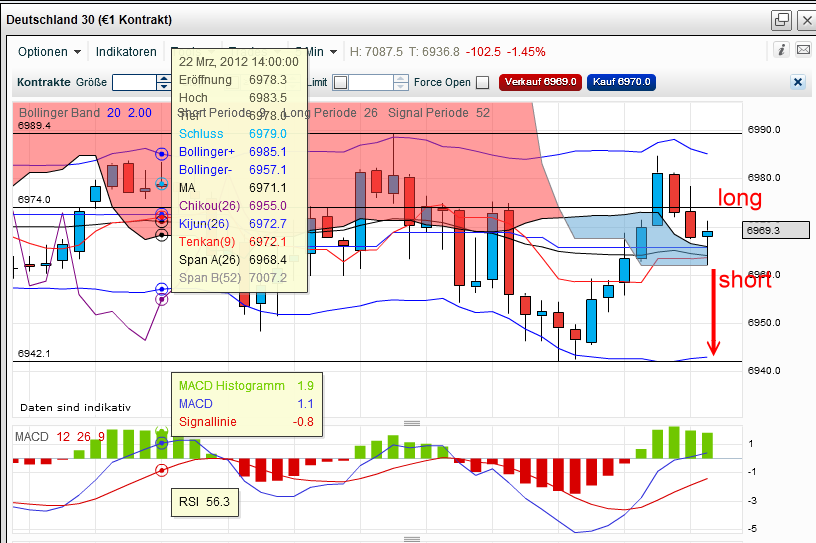Click the Bollinger Band indicator label

[x=59, y=113]
